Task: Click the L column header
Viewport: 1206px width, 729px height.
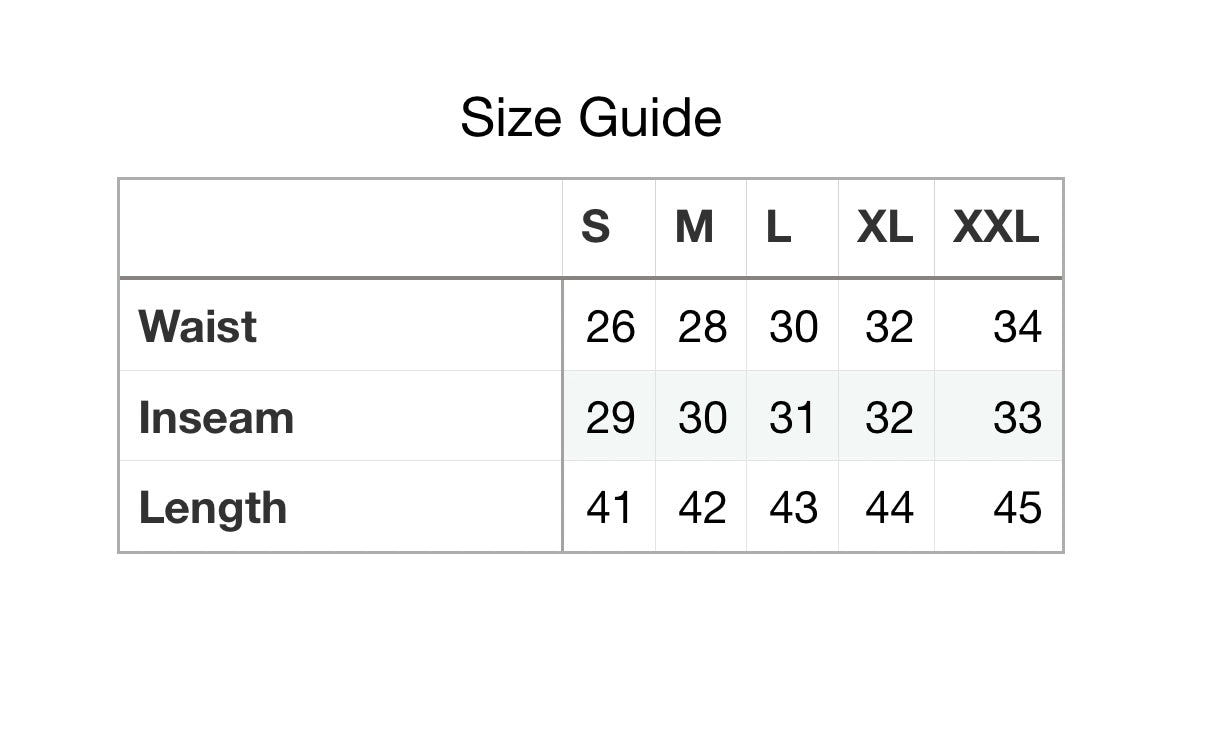Action: pyautogui.click(x=779, y=228)
